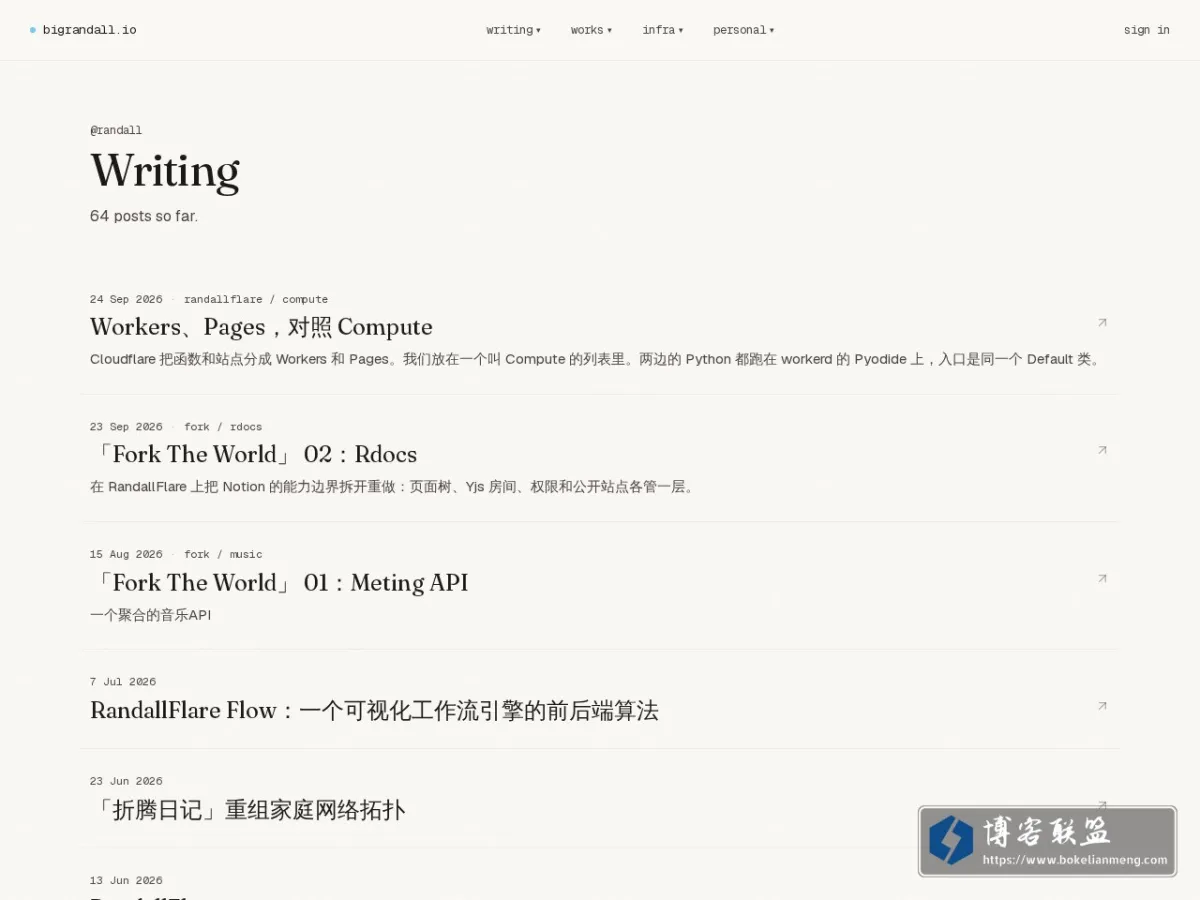Open post Workers、Pages，对照 Compute
Screen dimensions: 1200x900
click(x=261, y=327)
